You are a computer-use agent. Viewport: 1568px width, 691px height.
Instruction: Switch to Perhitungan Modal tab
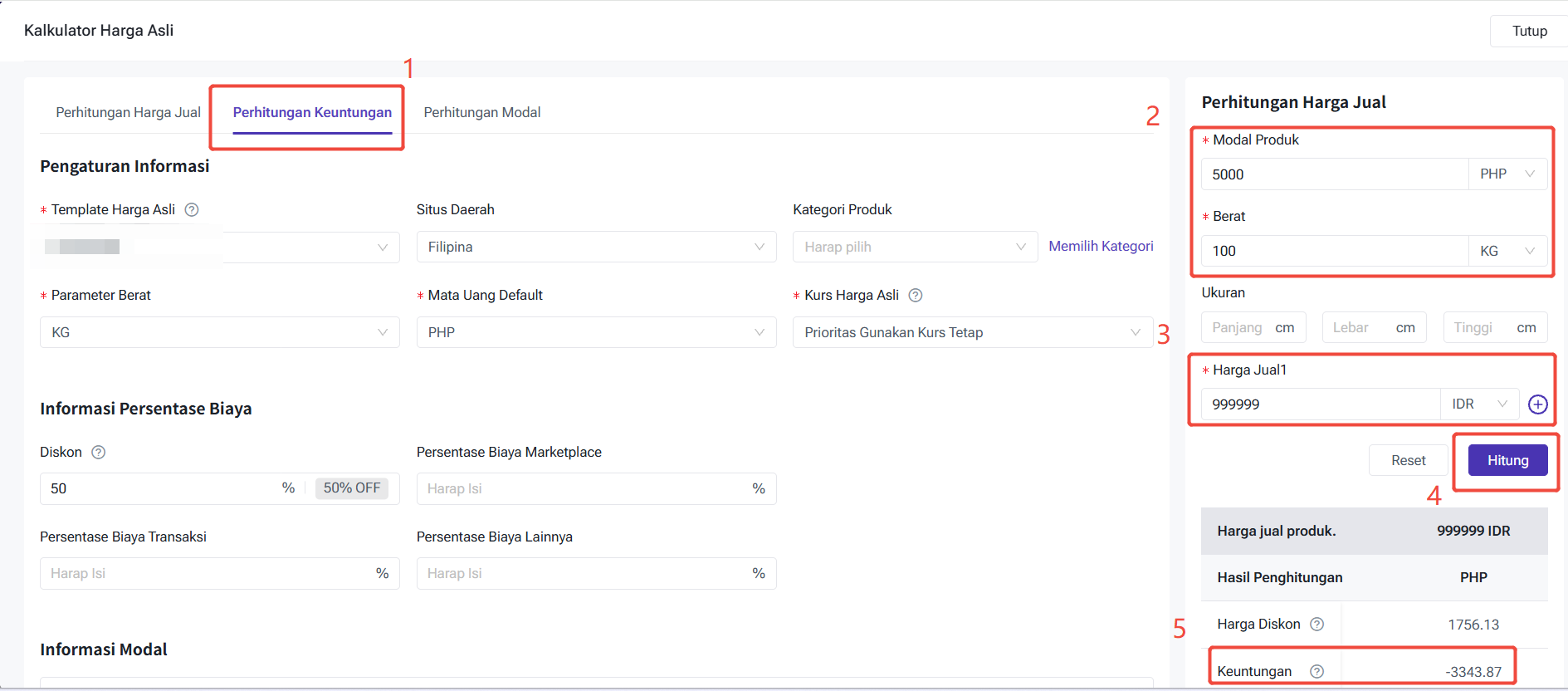(x=481, y=113)
